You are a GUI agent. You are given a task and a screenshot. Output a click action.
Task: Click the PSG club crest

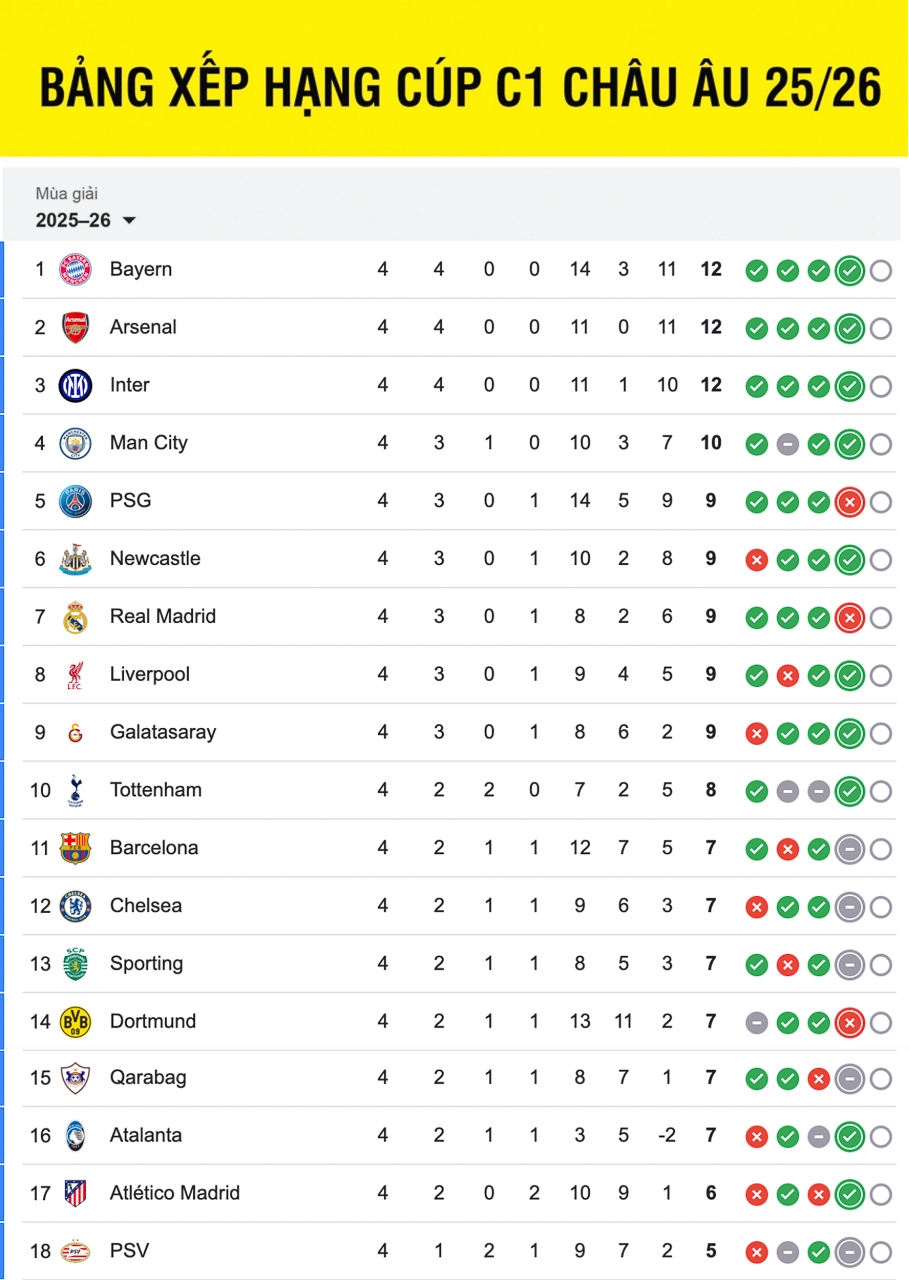[x=75, y=501]
